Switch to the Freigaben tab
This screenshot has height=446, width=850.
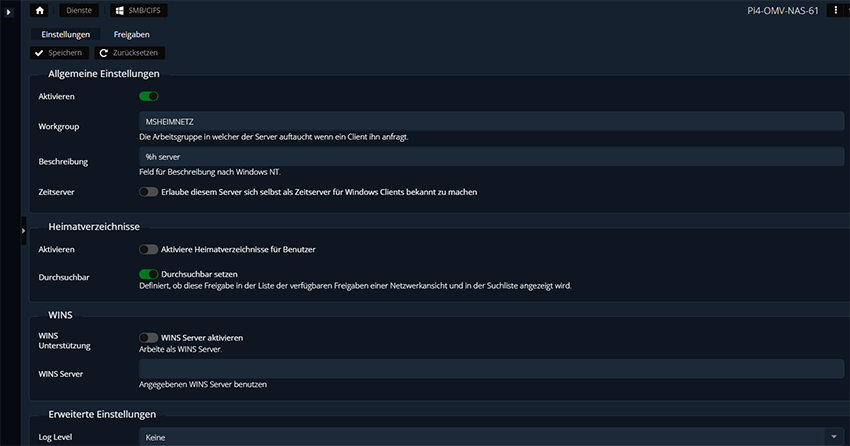132,34
